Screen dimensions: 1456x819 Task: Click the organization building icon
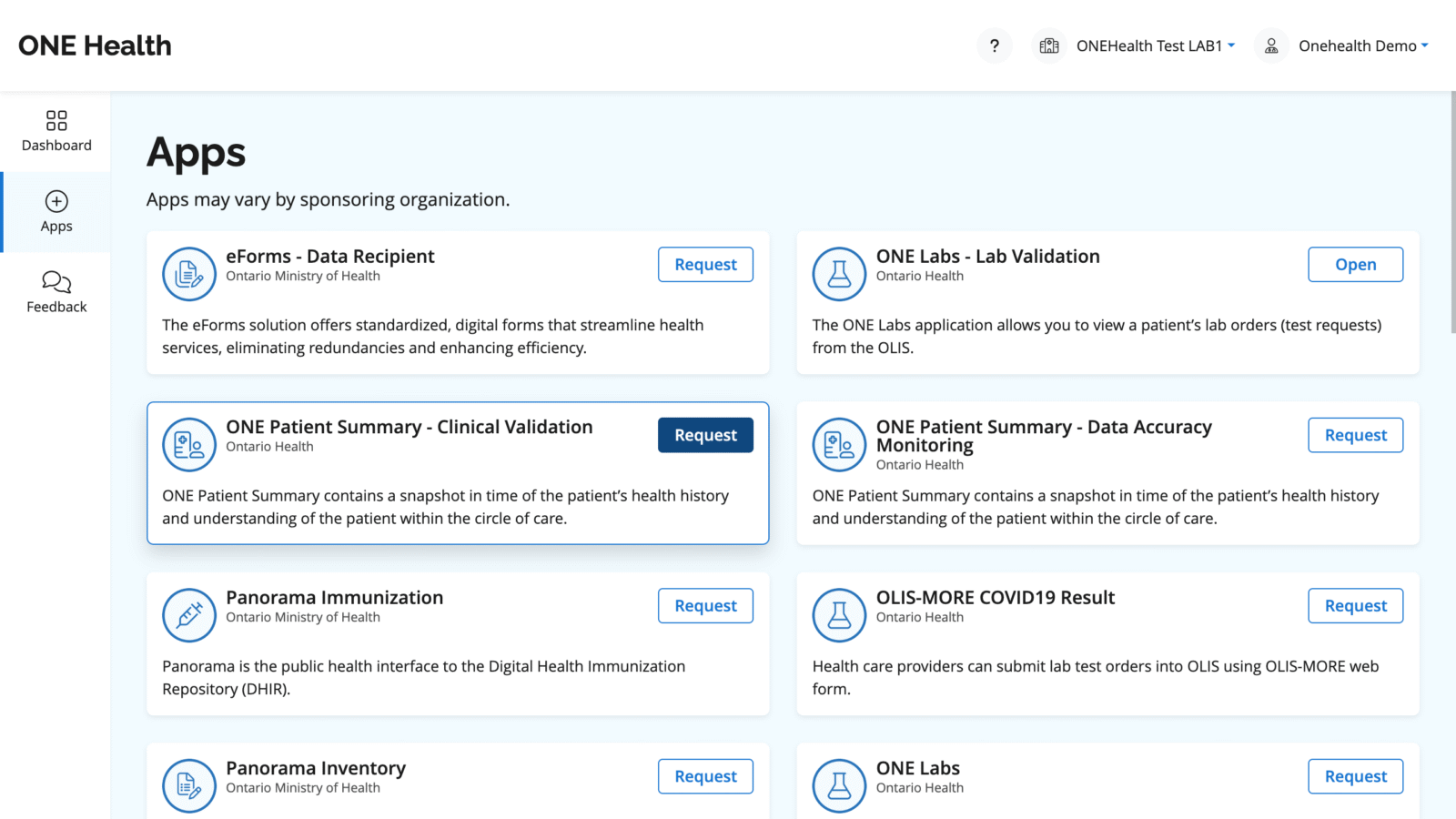tap(1049, 45)
